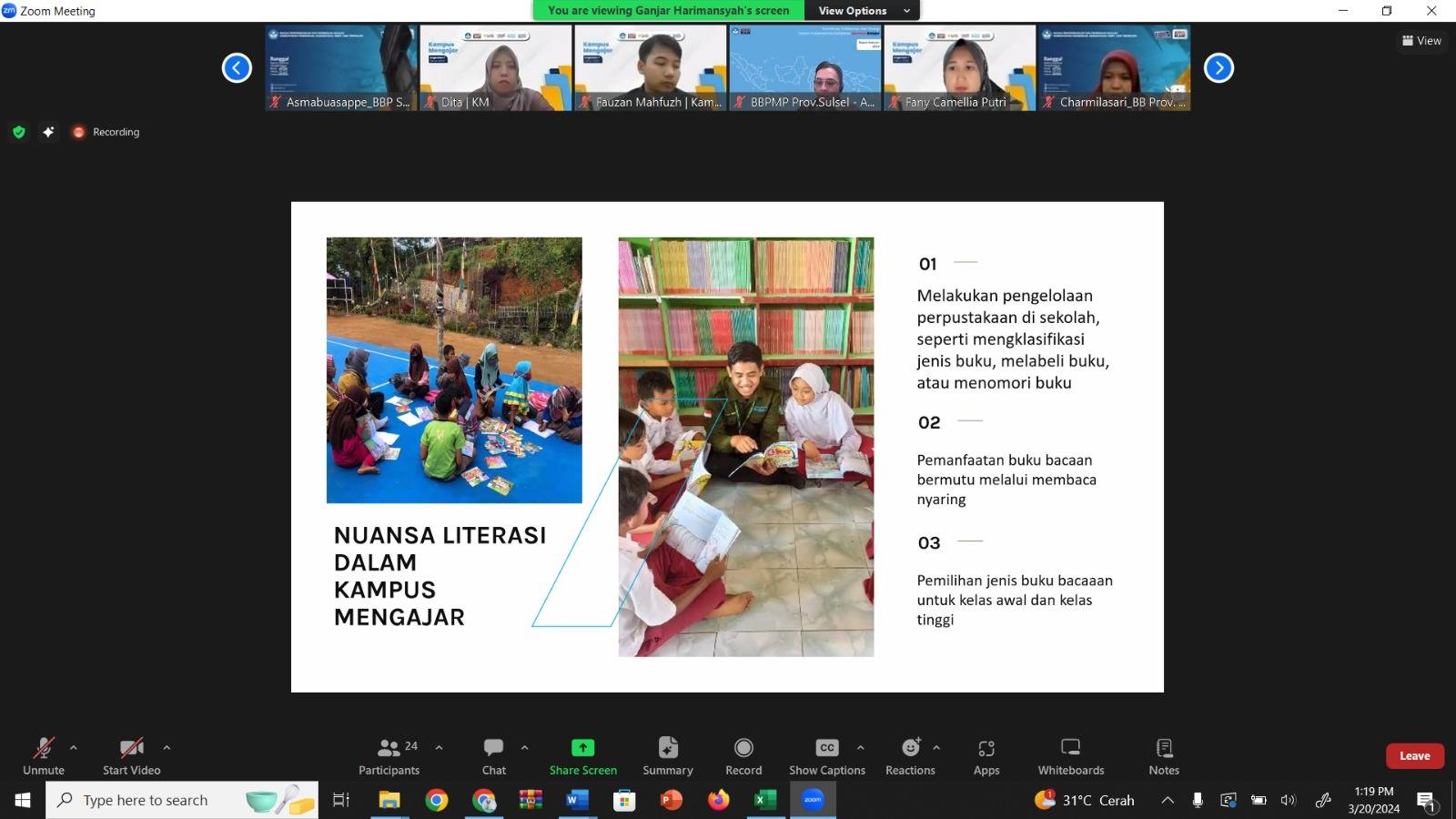Viewport: 1456px width, 819px height.
Task: Toggle Start Video camera on
Action: tap(131, 756)
